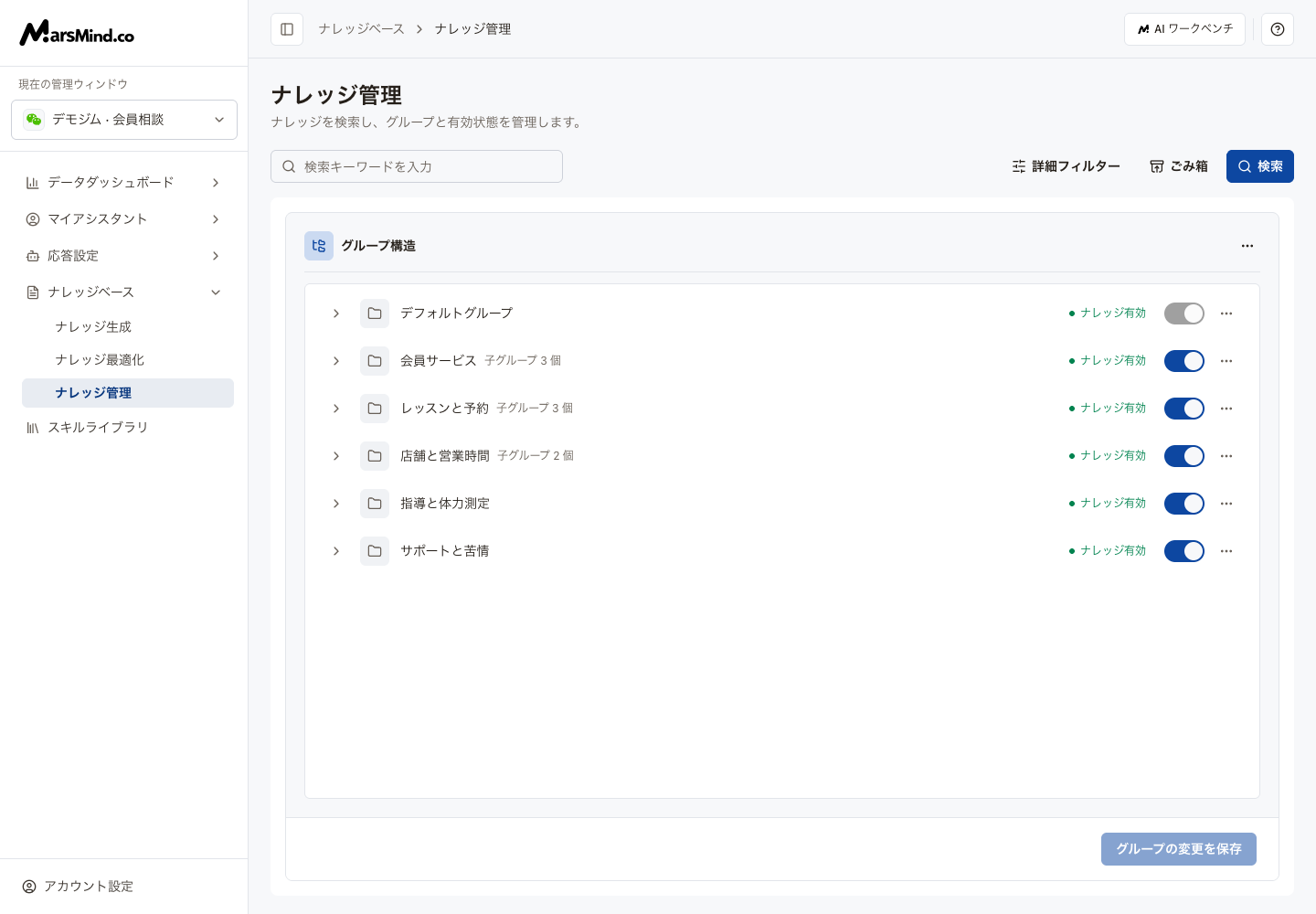Click the グループの変更を保存 button

[1179, 849]
